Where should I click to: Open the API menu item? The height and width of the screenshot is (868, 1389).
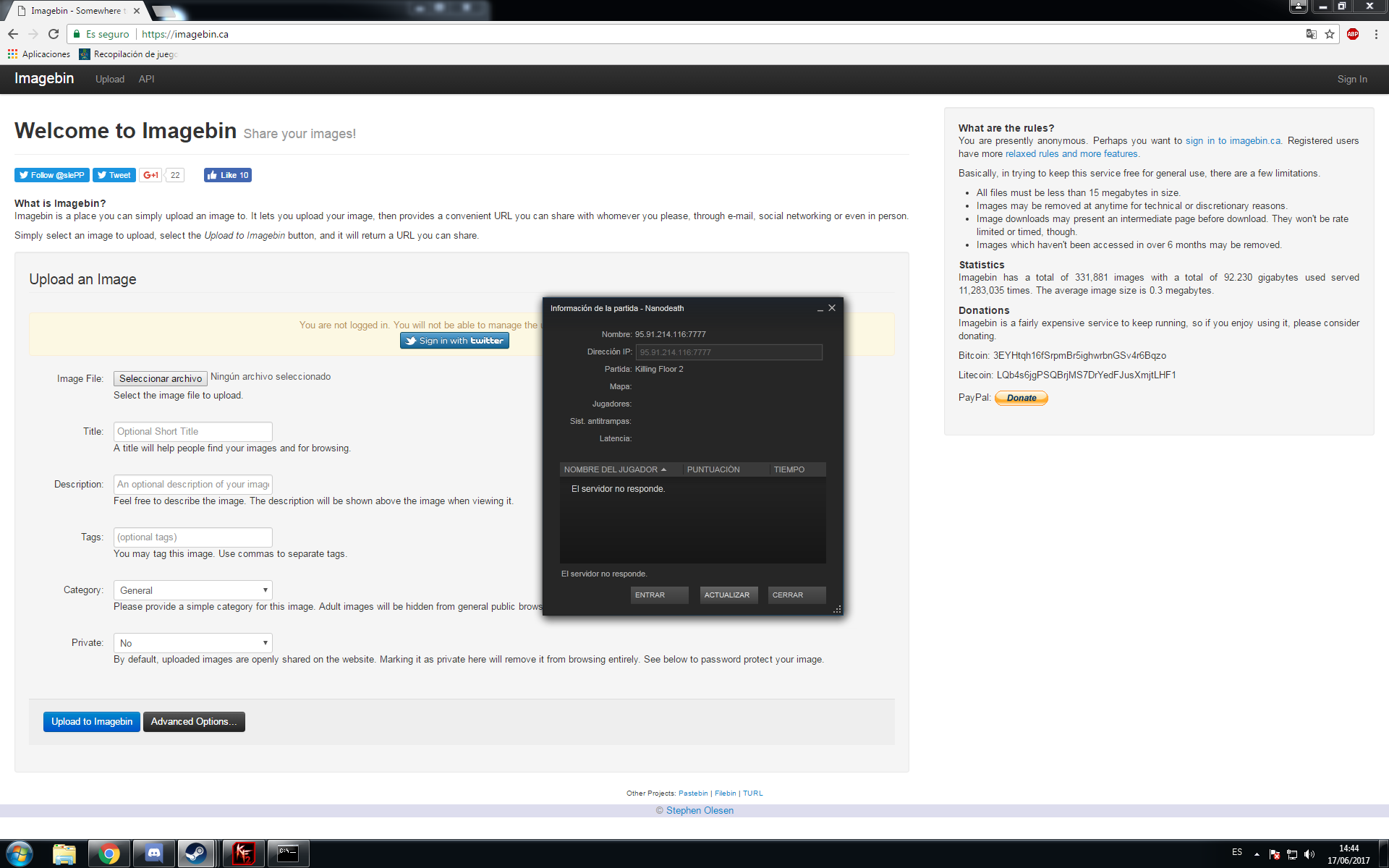(147, 79)
